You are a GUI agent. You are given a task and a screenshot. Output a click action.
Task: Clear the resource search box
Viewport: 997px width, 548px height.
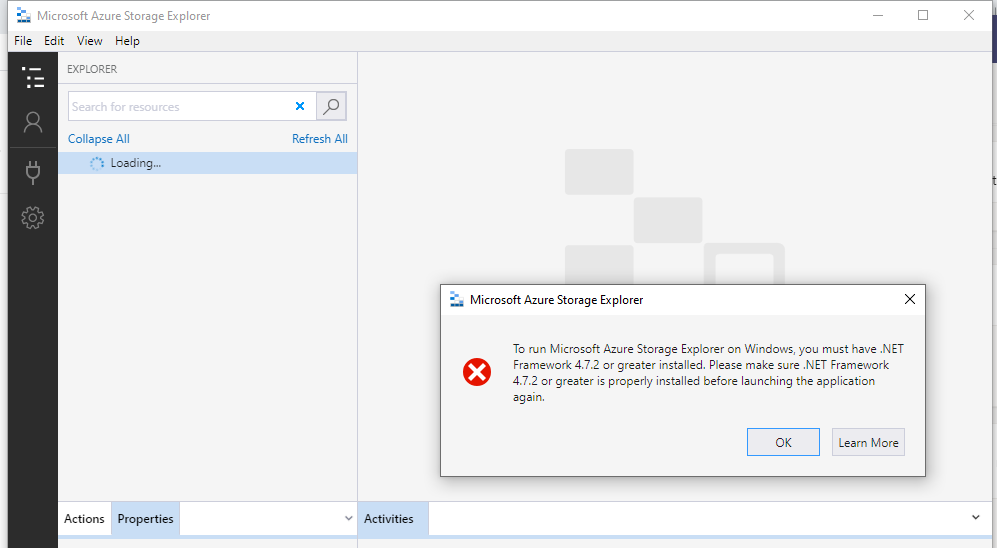300,106
